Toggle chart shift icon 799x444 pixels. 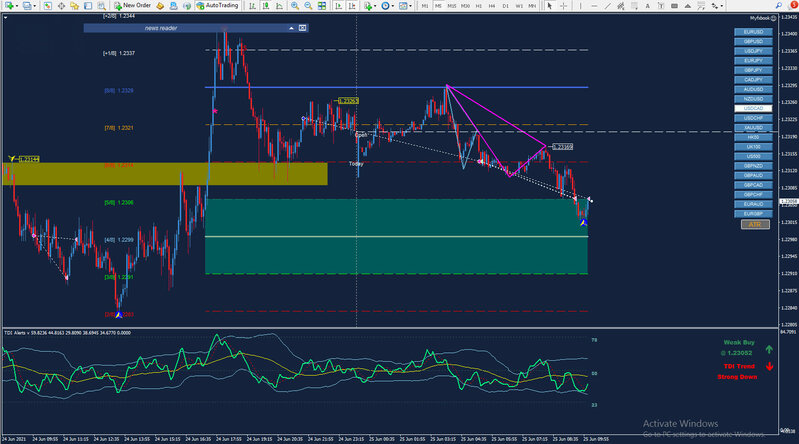pos(352,6)
